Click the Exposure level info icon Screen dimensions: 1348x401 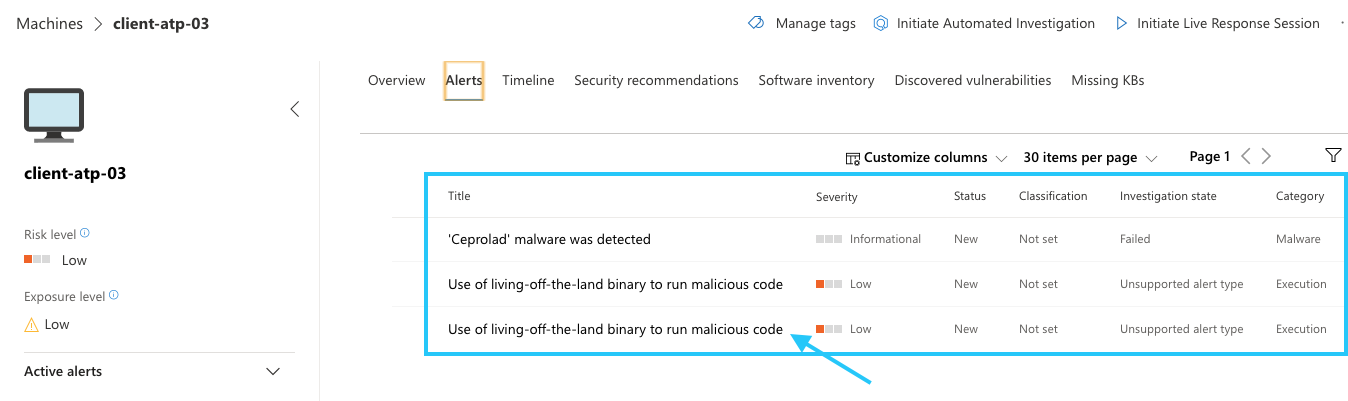tap(113, 296)
